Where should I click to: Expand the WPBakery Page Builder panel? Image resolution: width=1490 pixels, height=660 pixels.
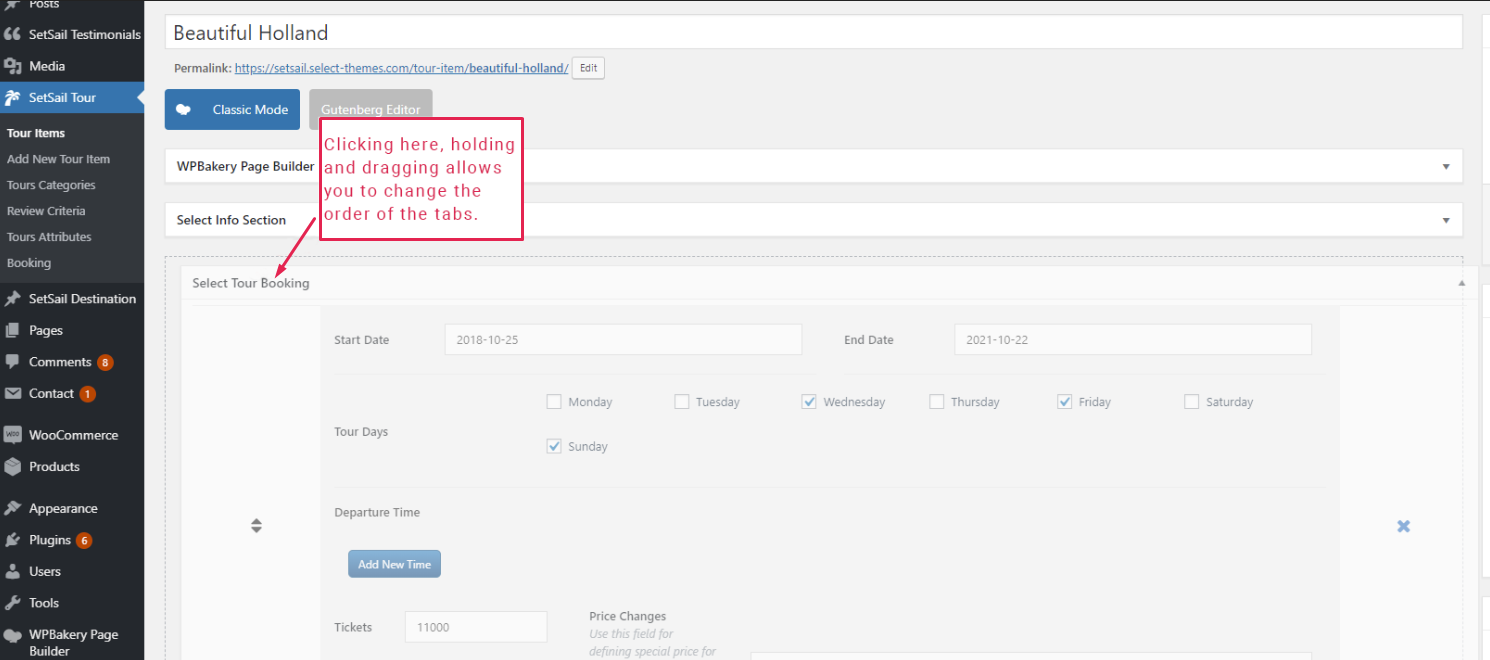coord(1445,167)
